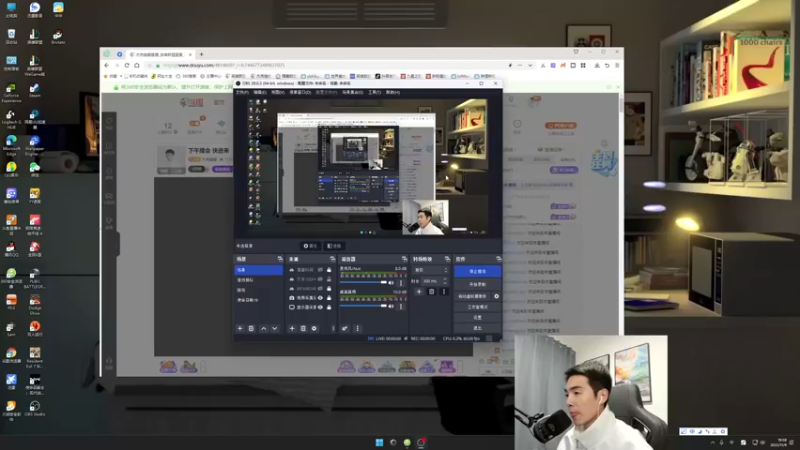
Task: Open Audio Mixer toolbar three-dot menu
Action: [x=358, y=329]
